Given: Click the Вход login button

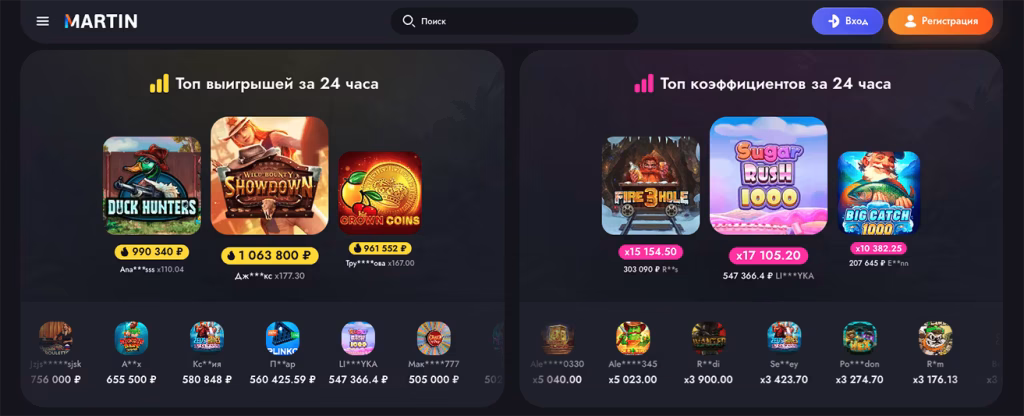Looking at the screenshot, I should 847,21.
